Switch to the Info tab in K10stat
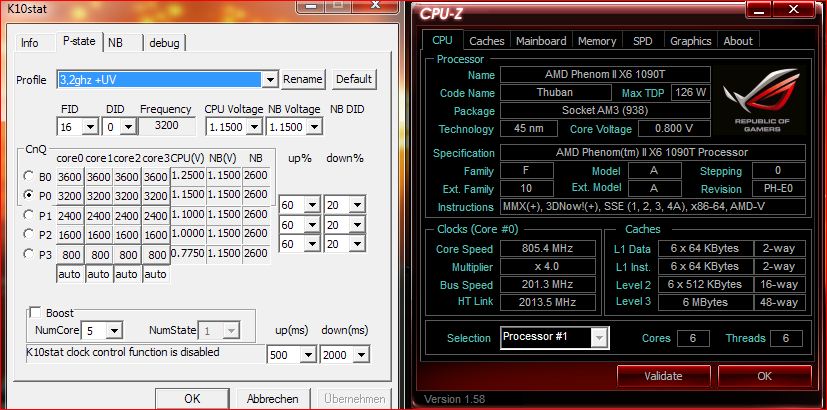The height and width of the screenshot is (410, 827). coord(30,43)
